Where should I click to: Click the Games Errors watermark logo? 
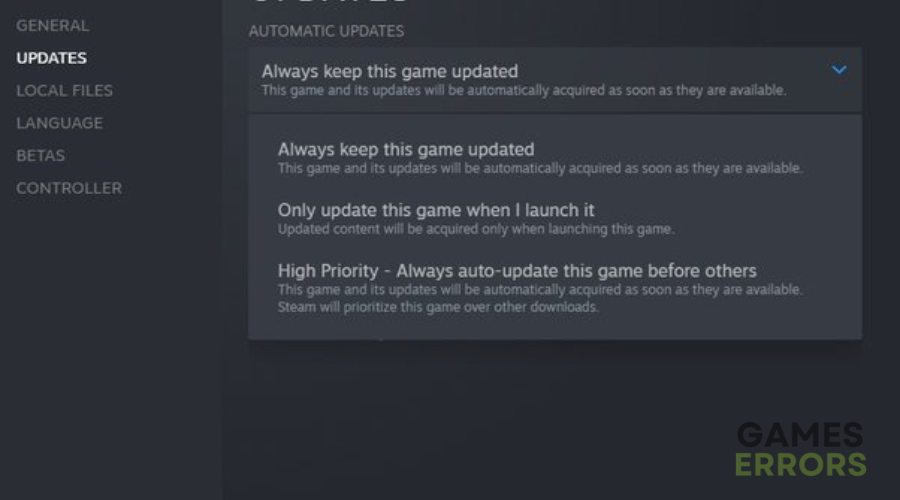[801, 449]
